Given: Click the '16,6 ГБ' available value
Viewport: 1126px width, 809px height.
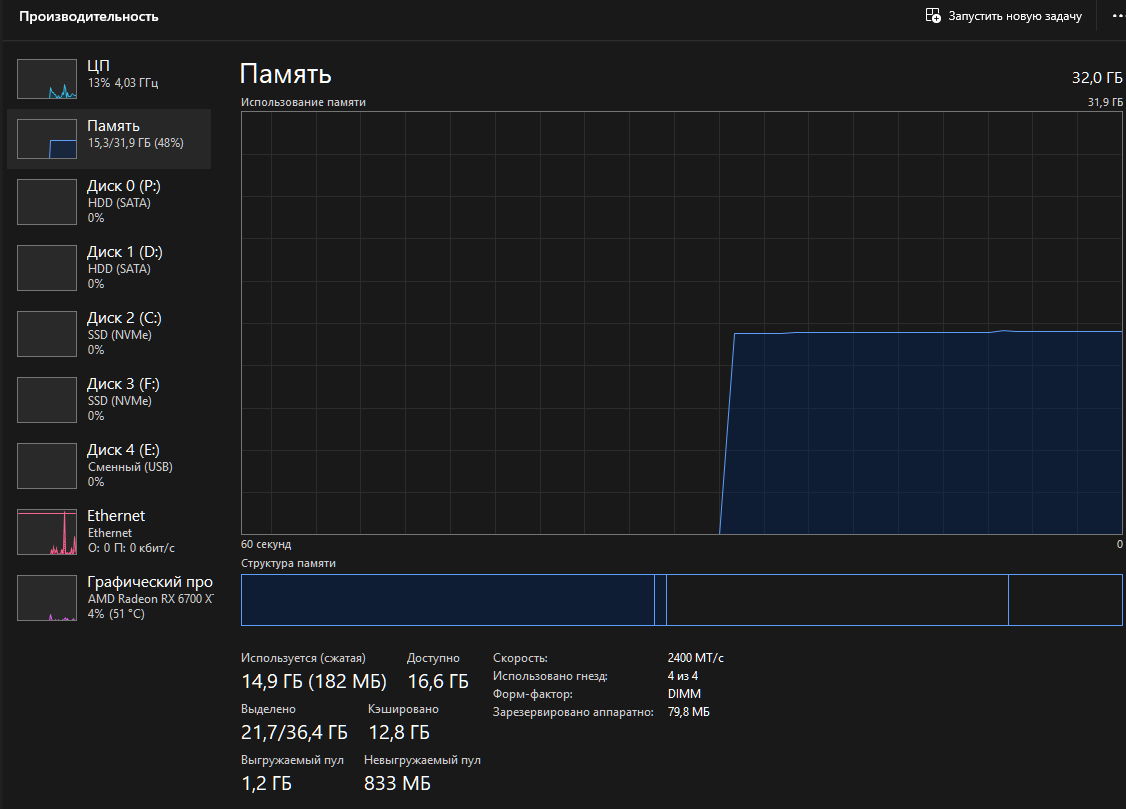Looking at the screenshot, I should click(x=438, y=681).
